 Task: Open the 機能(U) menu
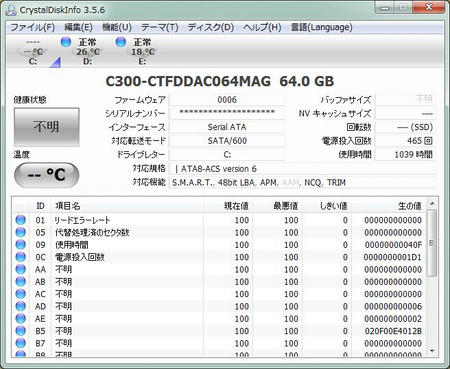[x=117, y=27]
